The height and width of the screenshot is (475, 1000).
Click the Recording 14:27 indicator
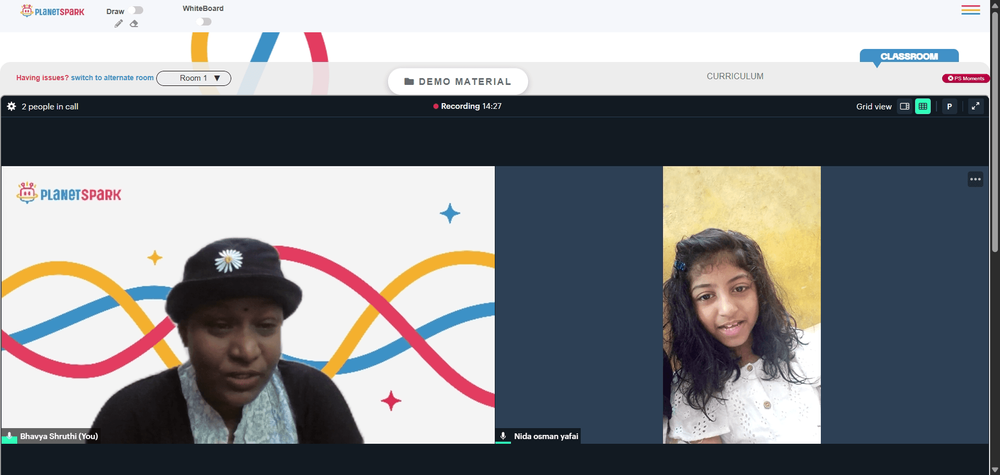467,106
